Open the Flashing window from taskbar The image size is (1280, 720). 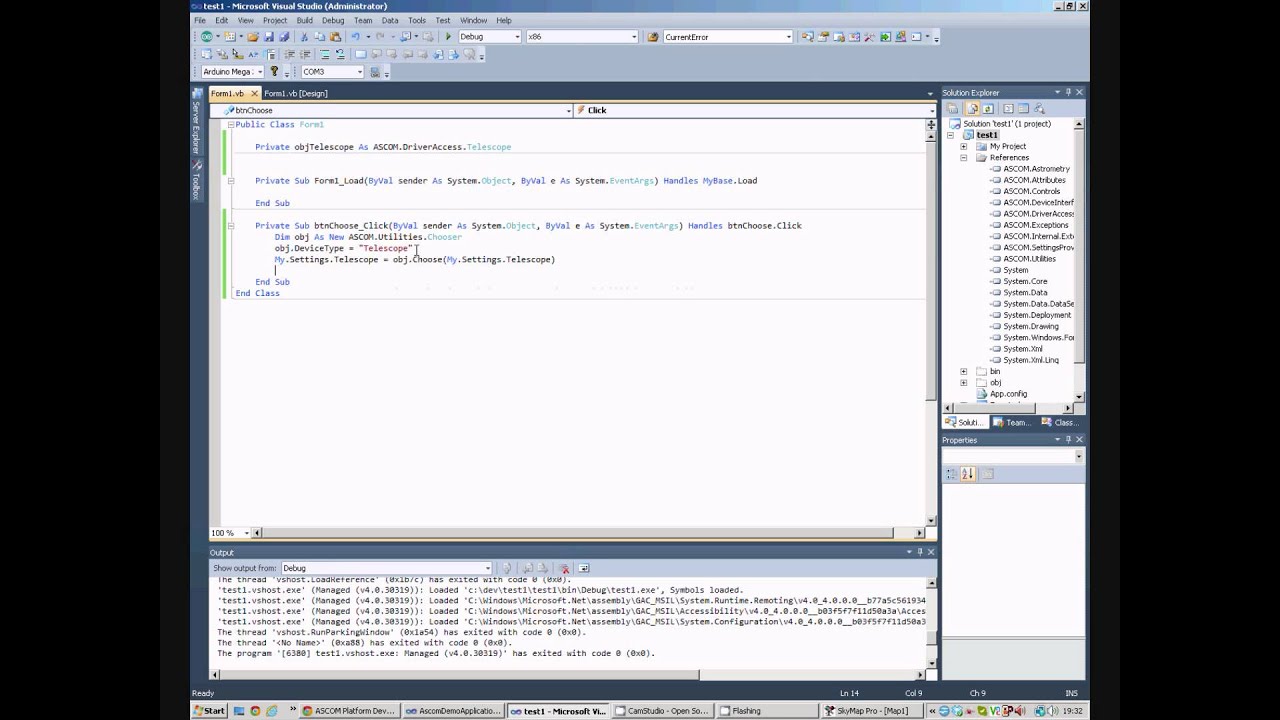(766, 711)
